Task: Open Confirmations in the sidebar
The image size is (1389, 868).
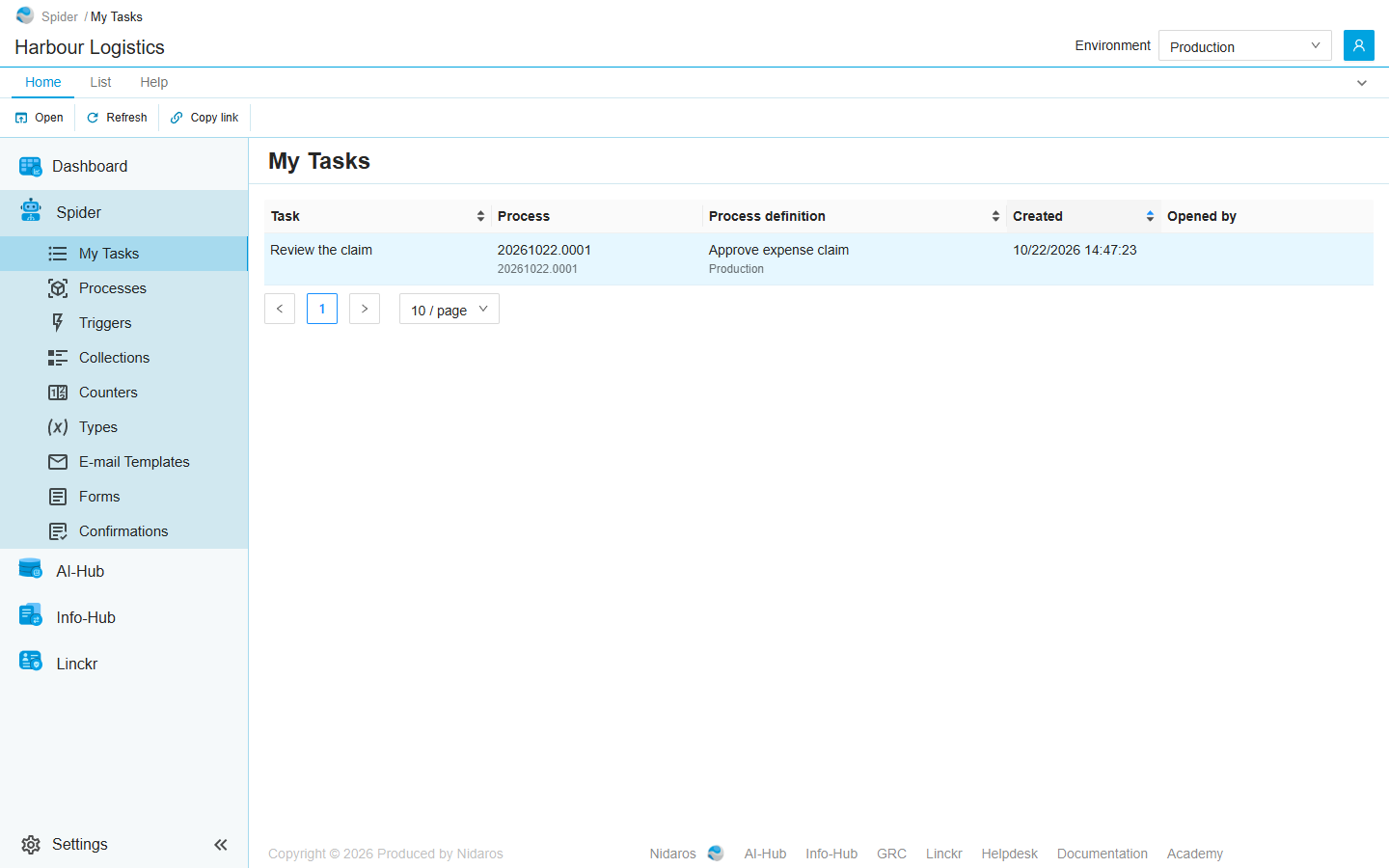Action: coord(123,531)
